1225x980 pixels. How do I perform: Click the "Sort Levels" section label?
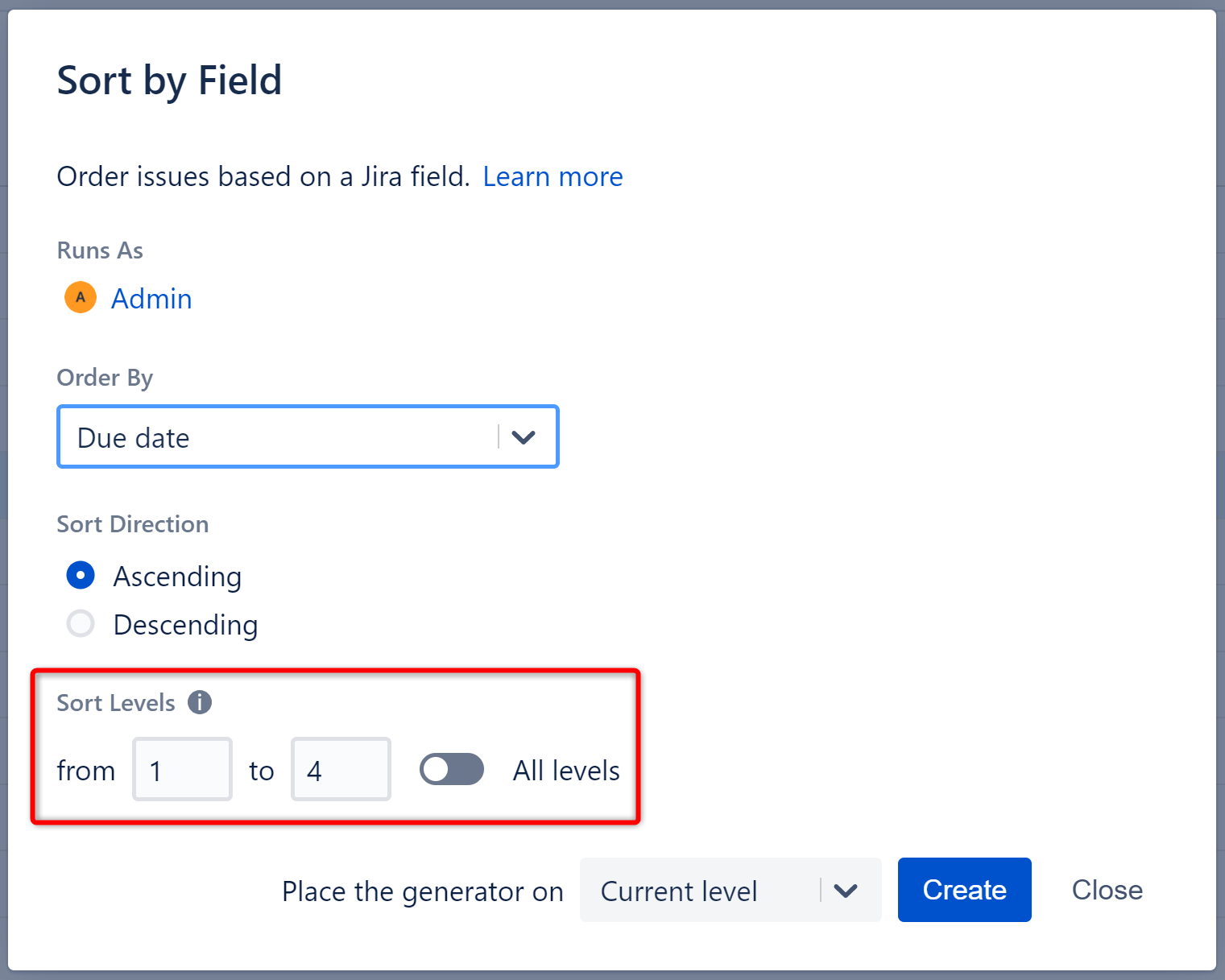pos(116,703)
